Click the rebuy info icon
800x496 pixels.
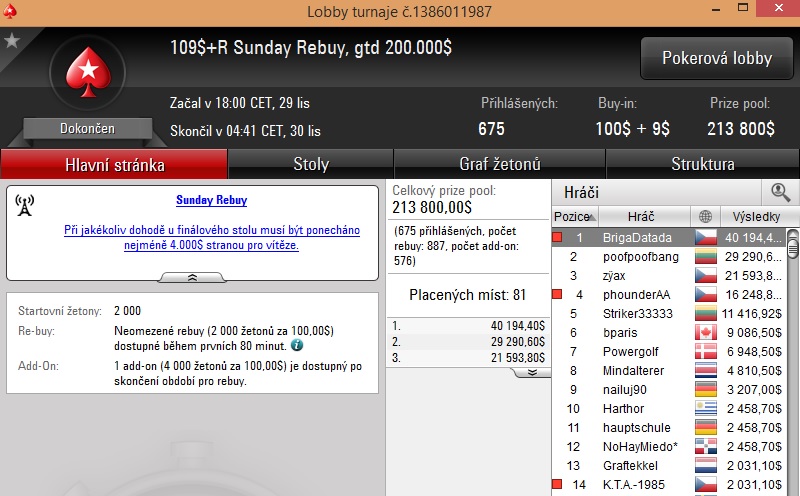tap(296, 345)
